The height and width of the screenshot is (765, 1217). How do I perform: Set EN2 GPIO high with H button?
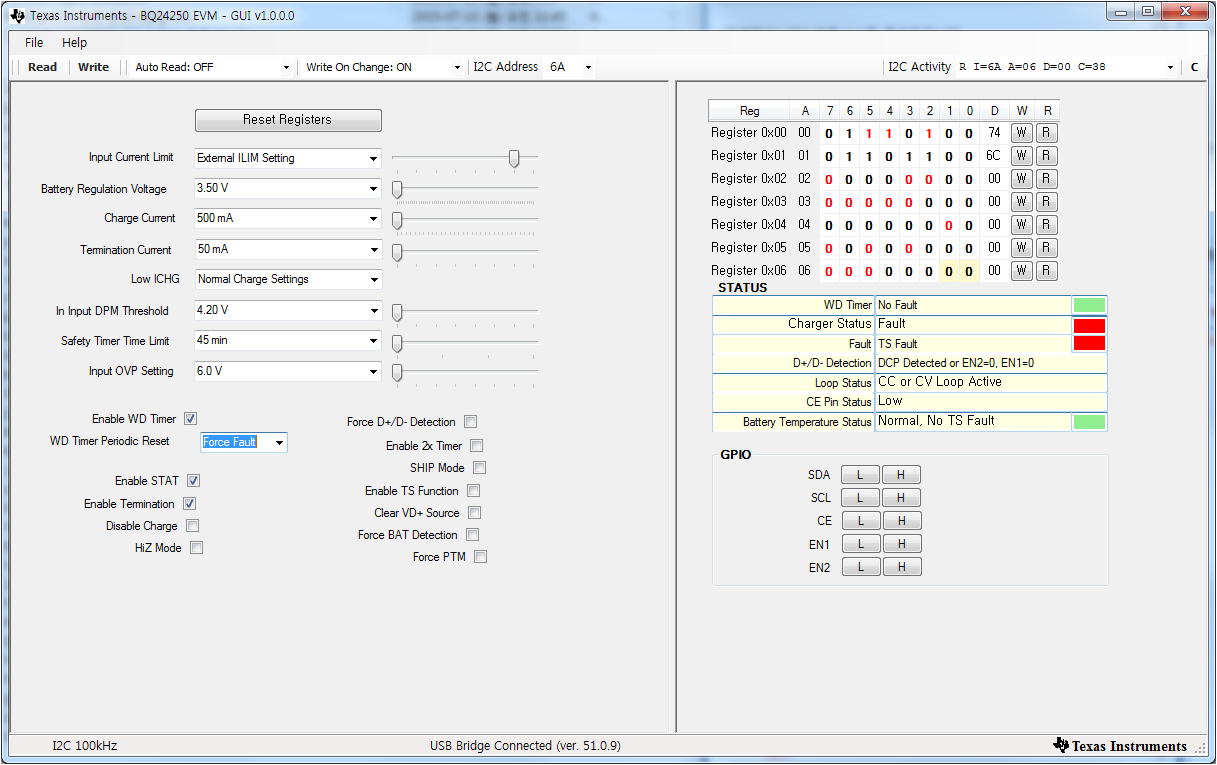click(901, 567)
